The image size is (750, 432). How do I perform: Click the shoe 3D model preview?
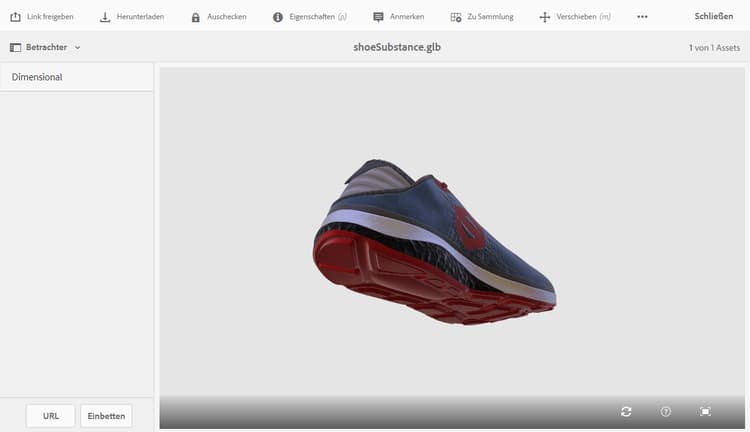[434, 242]
